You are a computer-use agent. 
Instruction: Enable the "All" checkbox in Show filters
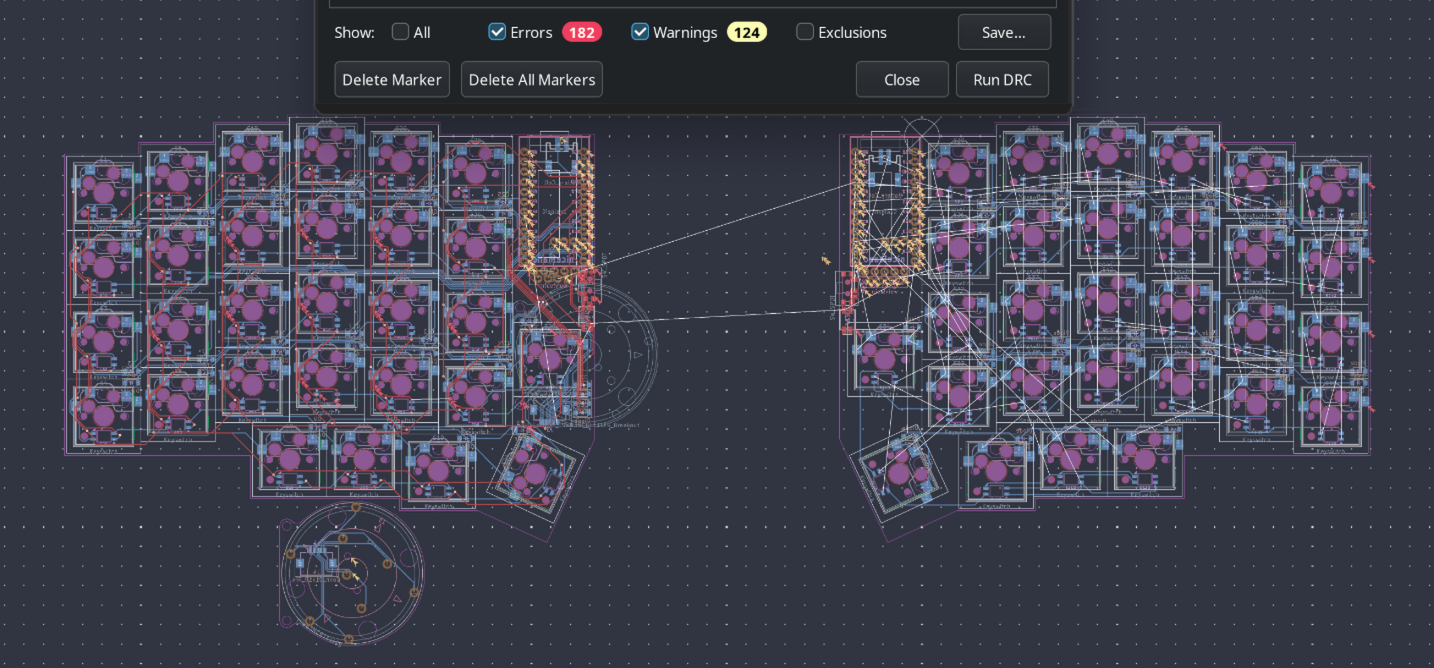pos(400,32)
